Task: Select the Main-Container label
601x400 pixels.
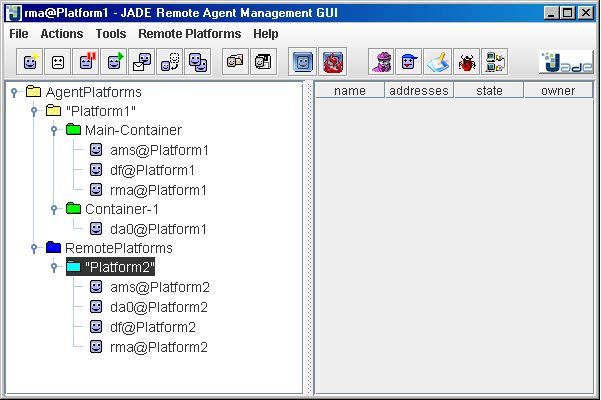Action: click(133, 130)
